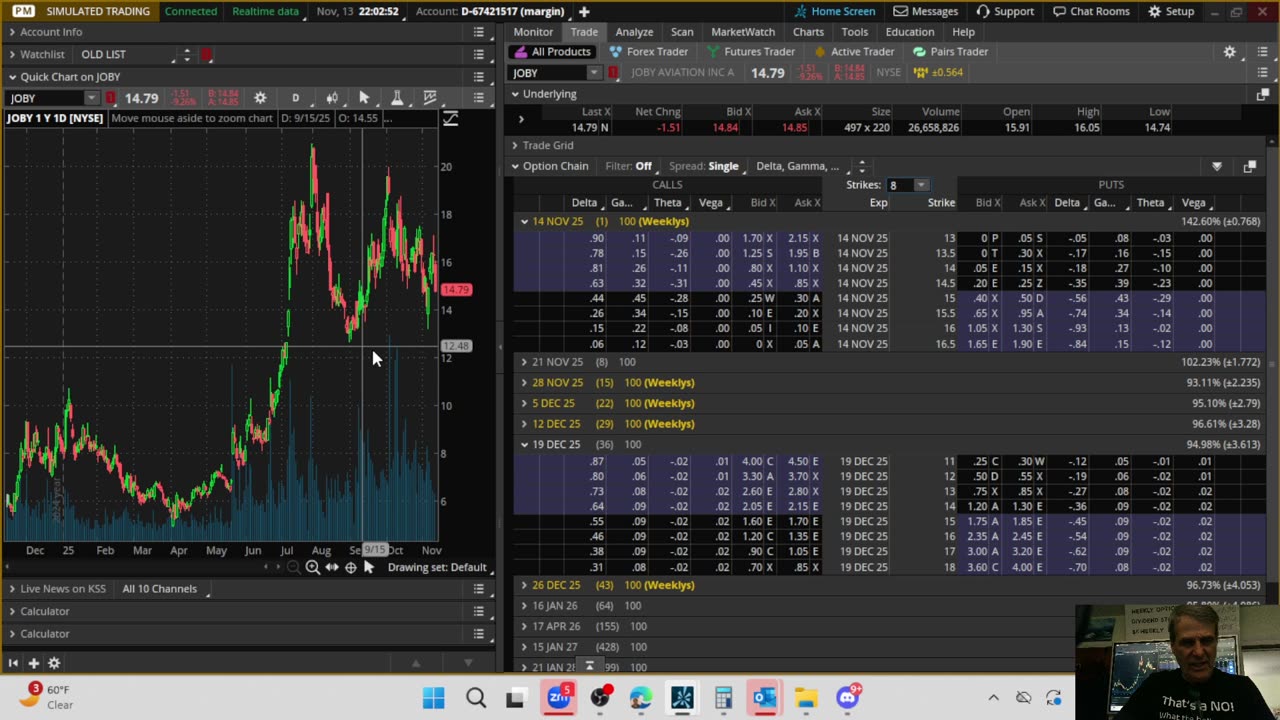Open JOBY symbol dropdown in Quick Chart
The width and height of the screenshot is (1280, 720).
(92, 98)
